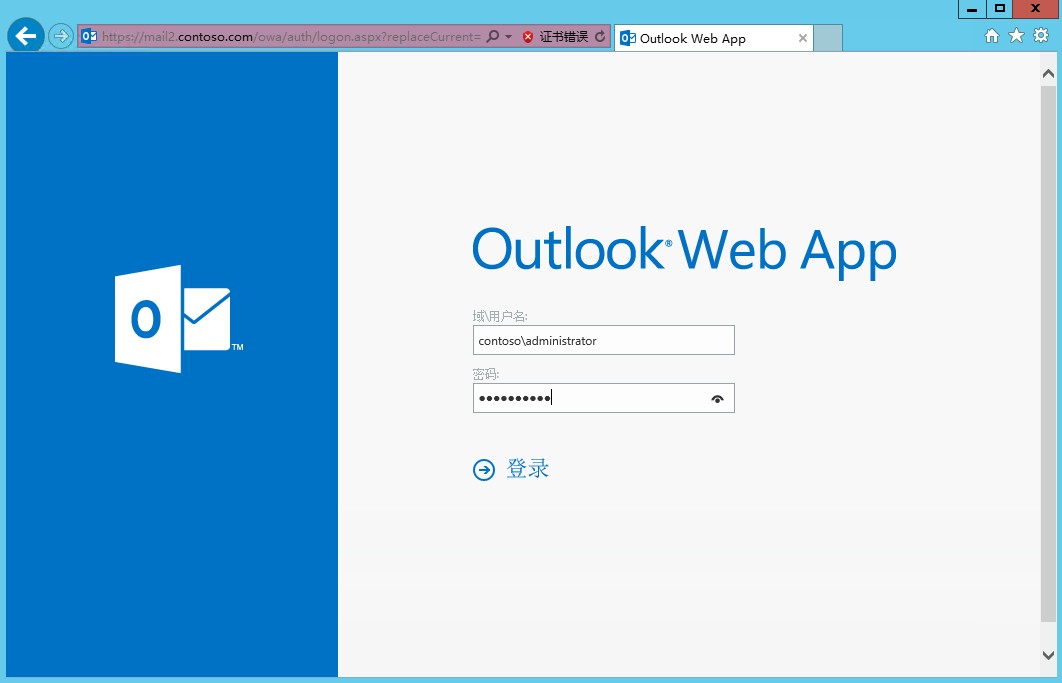Open a new blank browser tab
The image size is (1062, 683).
[x=828, y=38]
